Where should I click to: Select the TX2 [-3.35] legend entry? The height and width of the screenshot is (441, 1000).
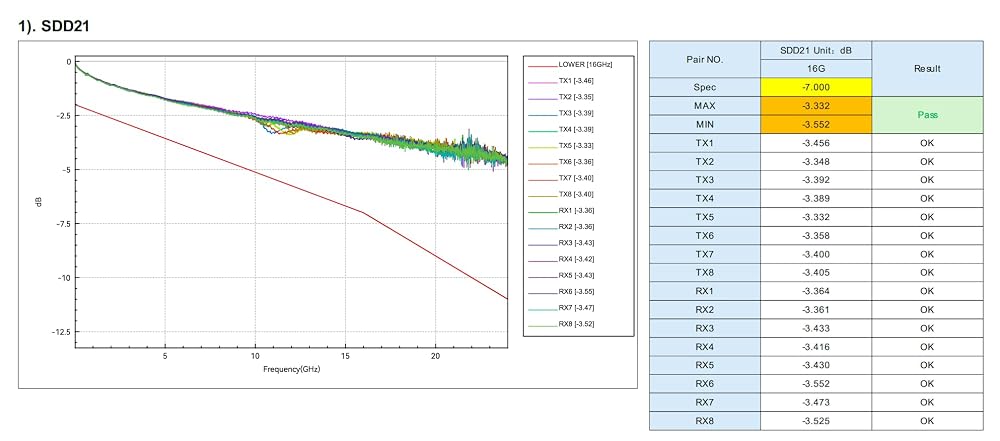coord(560,97)
